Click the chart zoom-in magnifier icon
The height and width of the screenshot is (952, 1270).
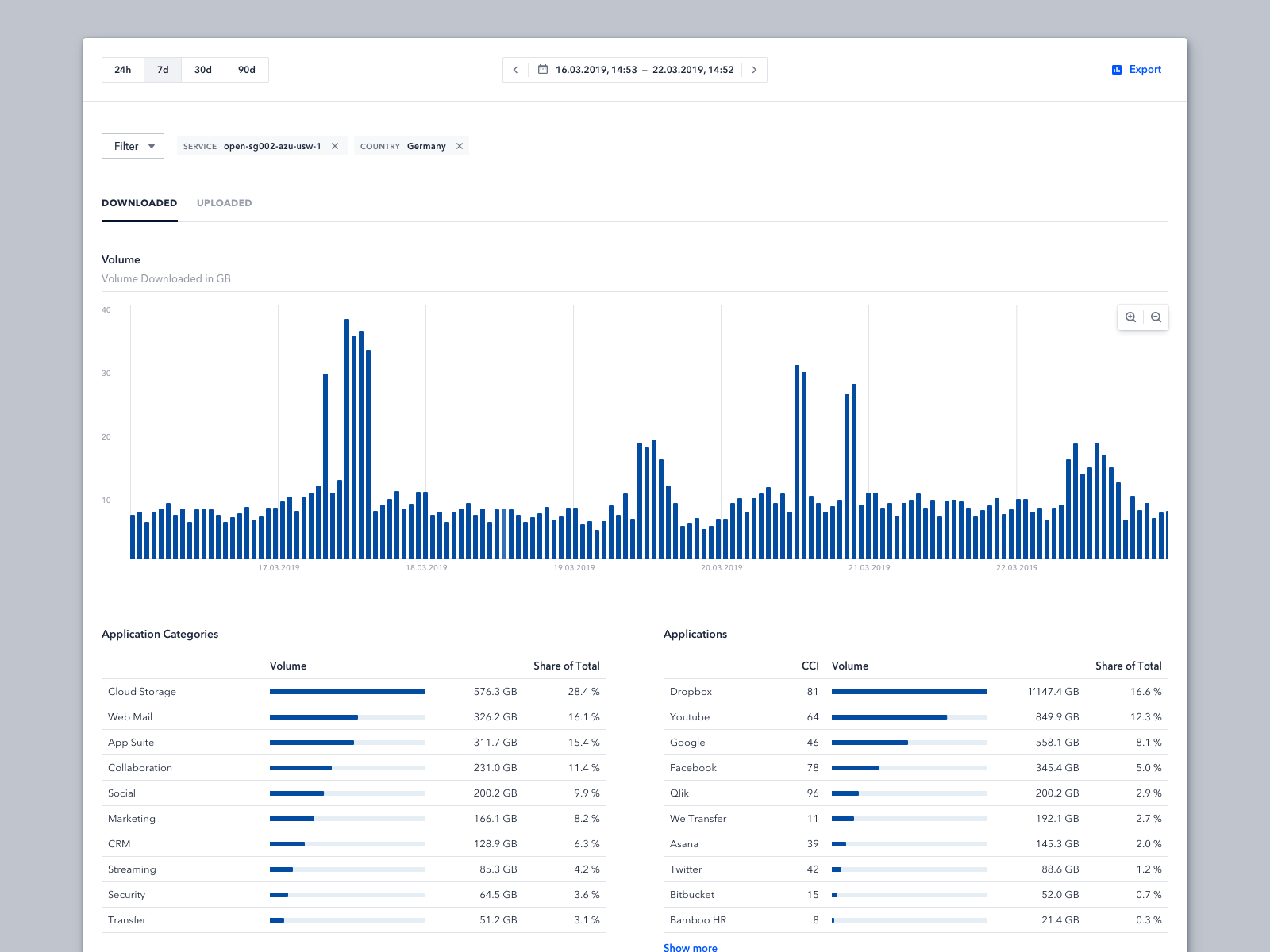[1130, 317]
